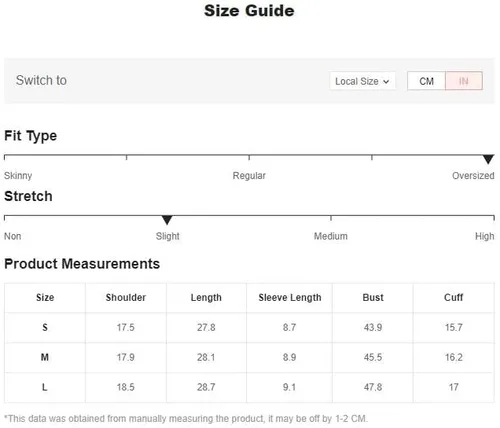This screenshot has width=500, height=428.
Task: Click the Oversized fit label
Action: coord(473,175)
